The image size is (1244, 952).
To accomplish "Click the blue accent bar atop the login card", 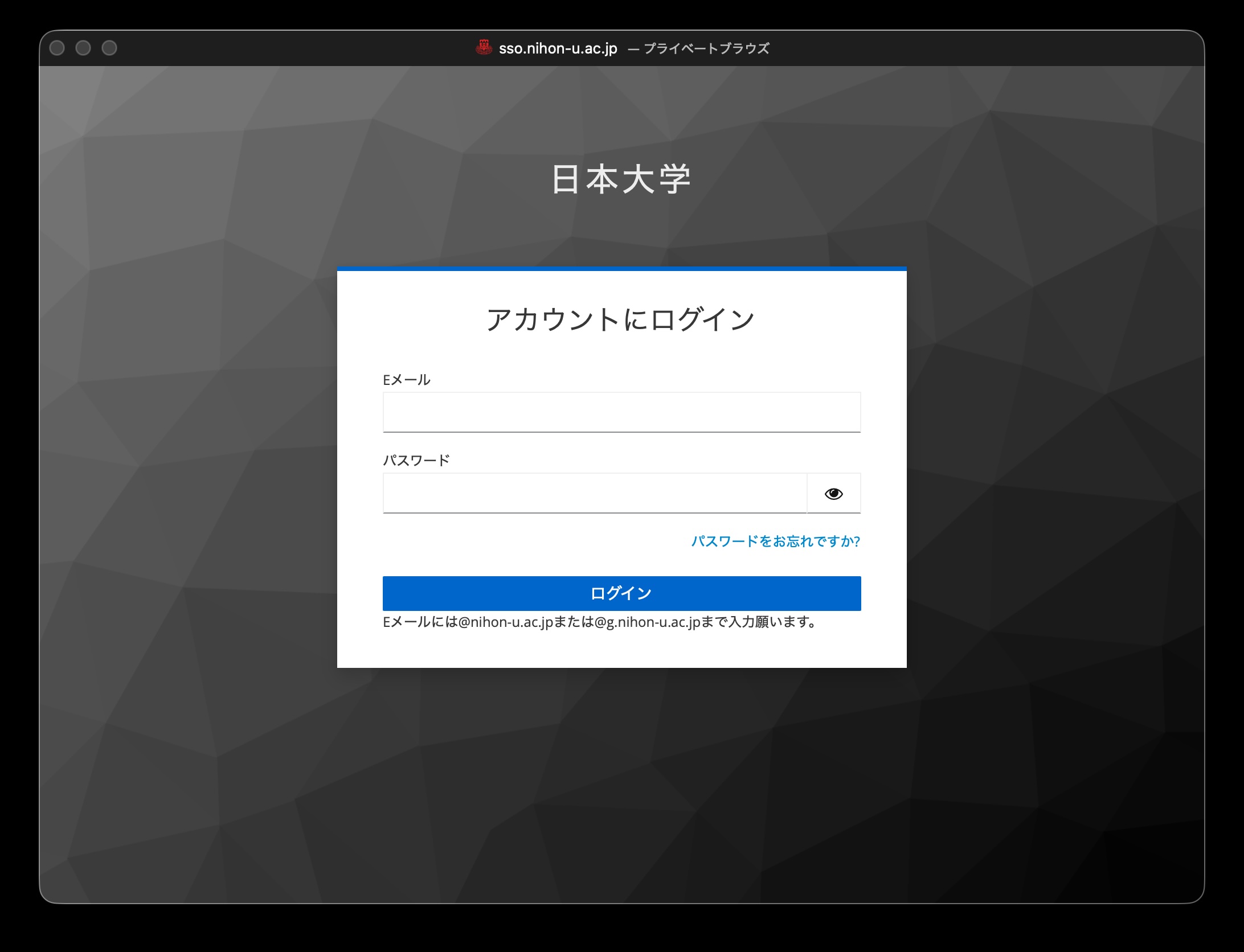I will (621, 268).
